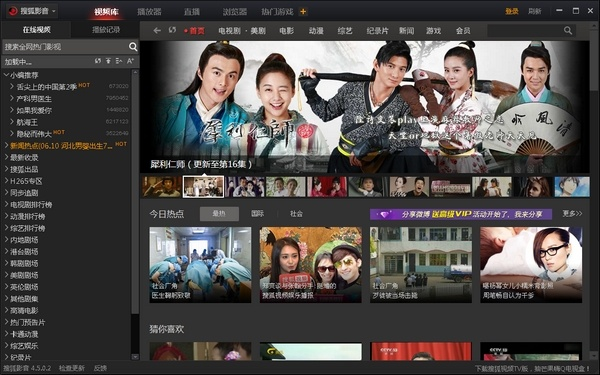Select the 播放记录 sidebar tab
Image resolution: width=600 pixels, height=375 pixels.
click(x=106, y=29)
